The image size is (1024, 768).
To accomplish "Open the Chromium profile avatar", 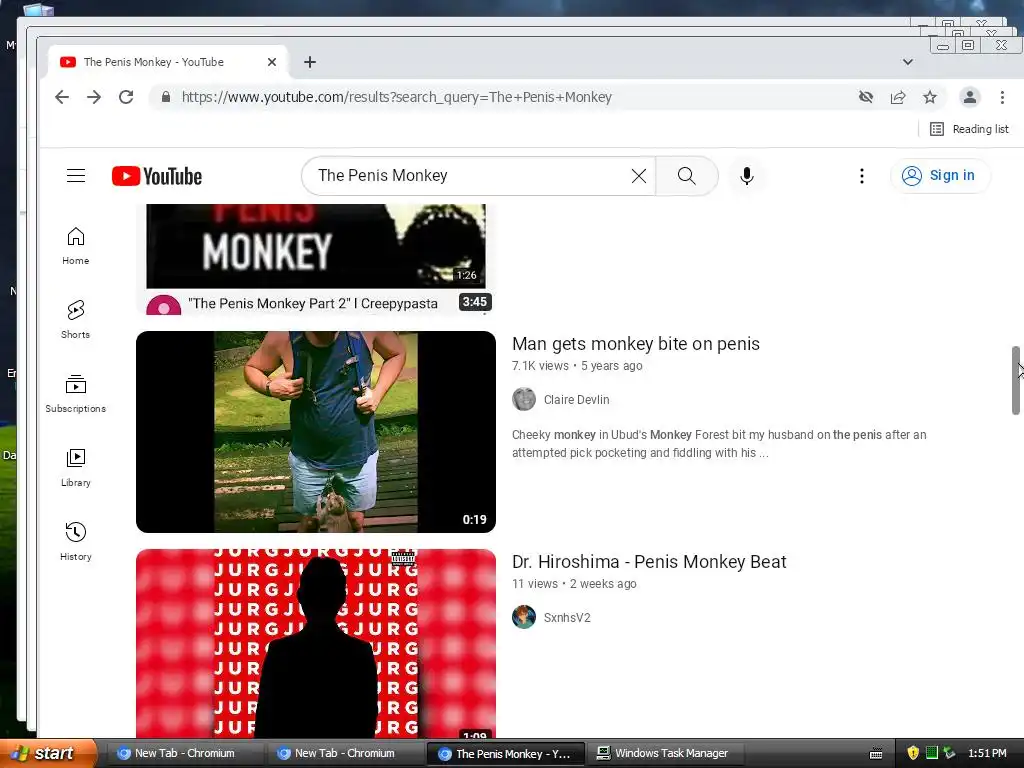I will [970, 97].
